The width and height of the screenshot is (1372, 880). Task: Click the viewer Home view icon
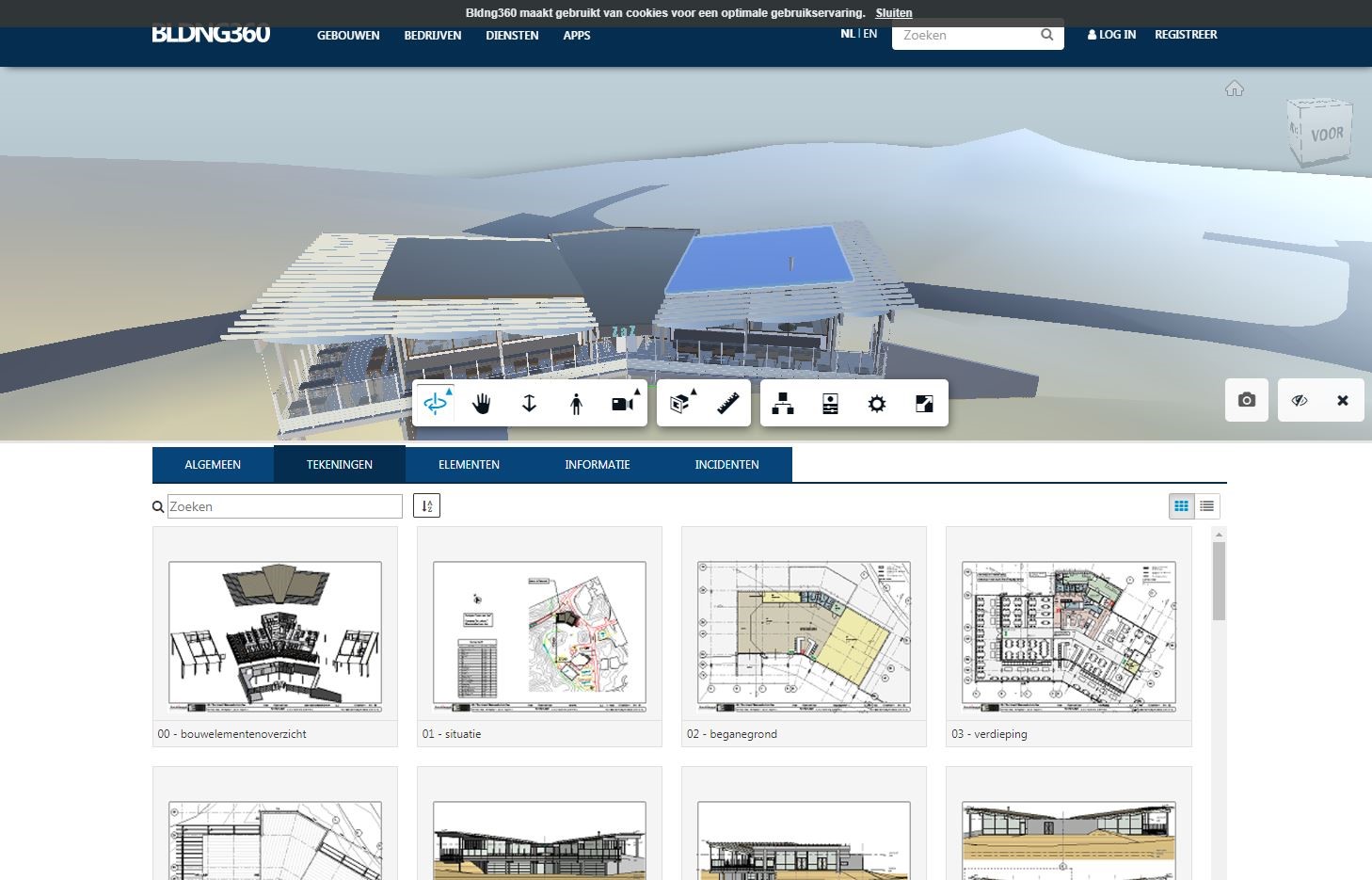coord(1235,88)
